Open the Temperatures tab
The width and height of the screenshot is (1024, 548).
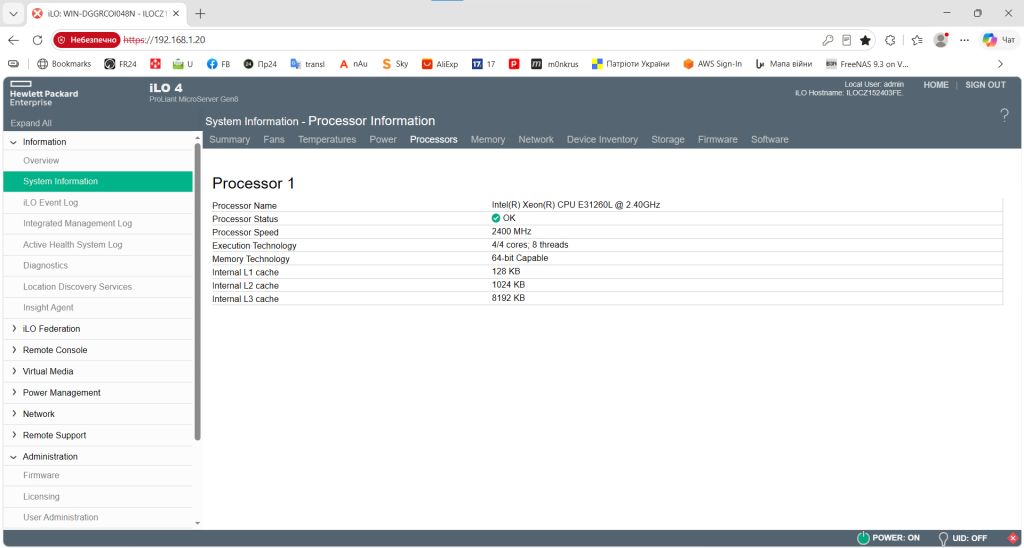tap(327, 139)
